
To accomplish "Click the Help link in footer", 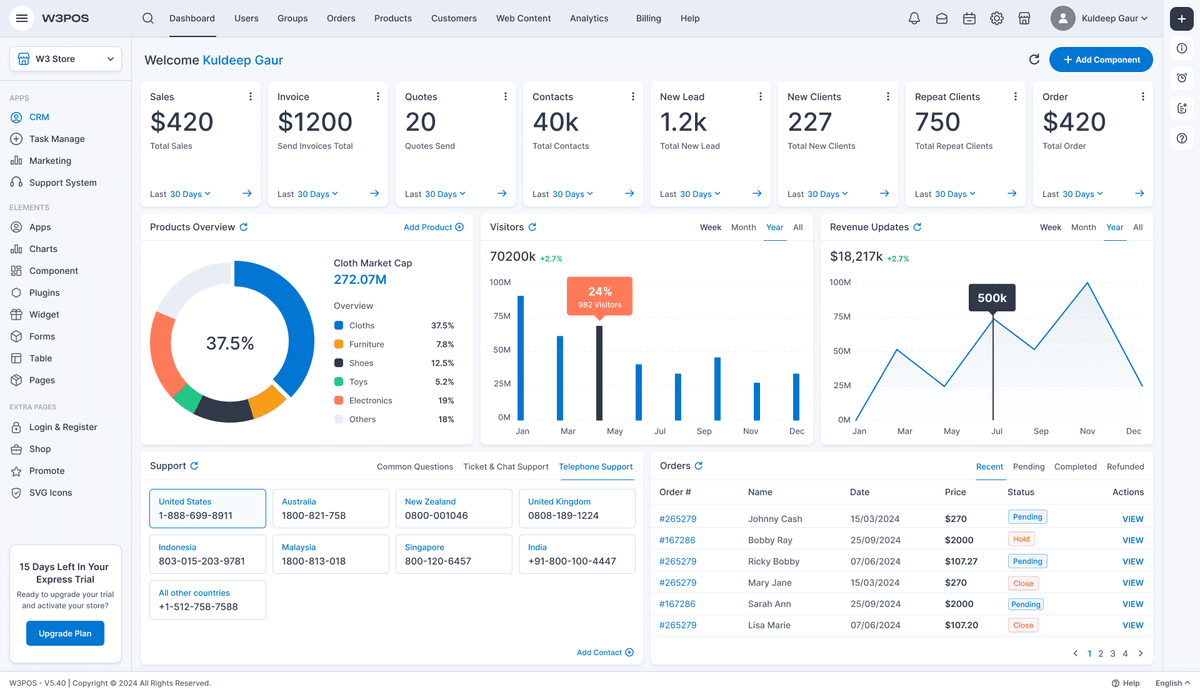I will [1125, 683].
